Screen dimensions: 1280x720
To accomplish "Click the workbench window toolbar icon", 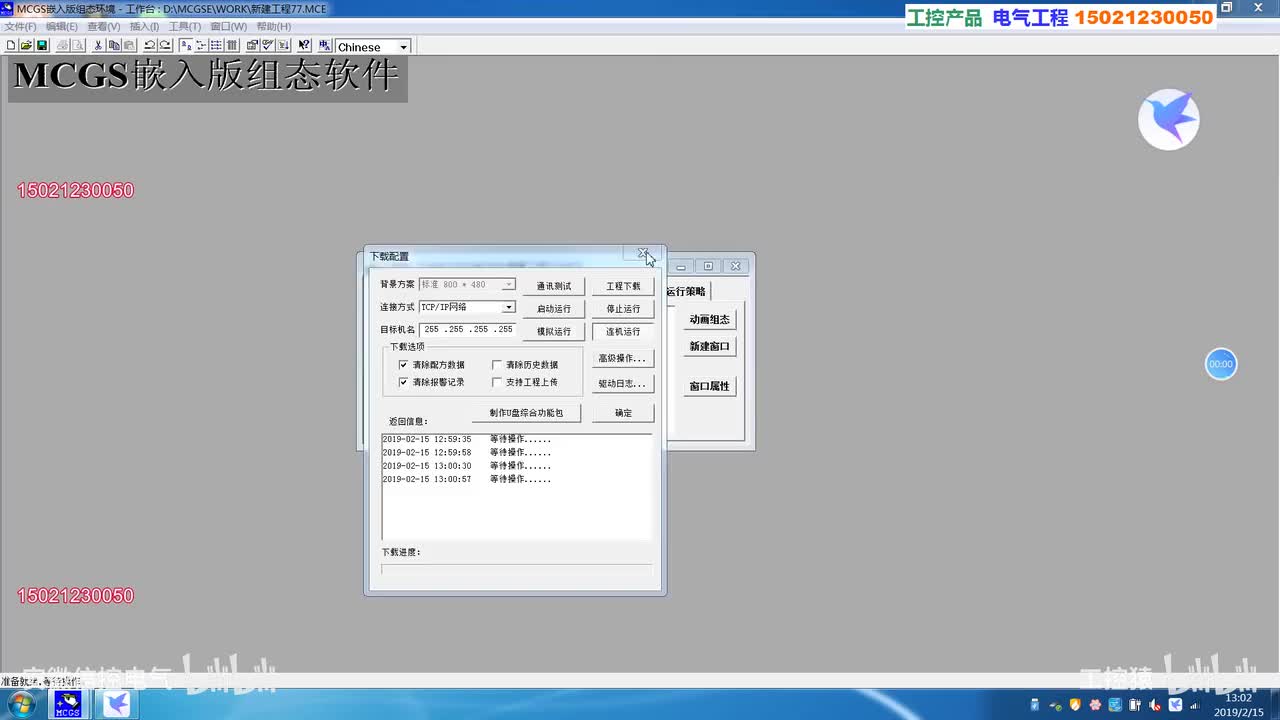I will 252,46.
